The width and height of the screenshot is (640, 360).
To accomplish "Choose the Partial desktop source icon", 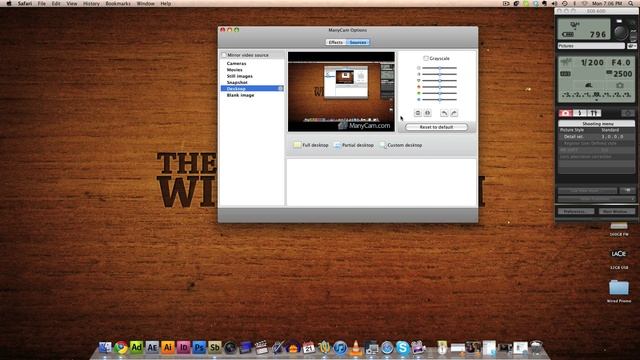I will (337, 145).
